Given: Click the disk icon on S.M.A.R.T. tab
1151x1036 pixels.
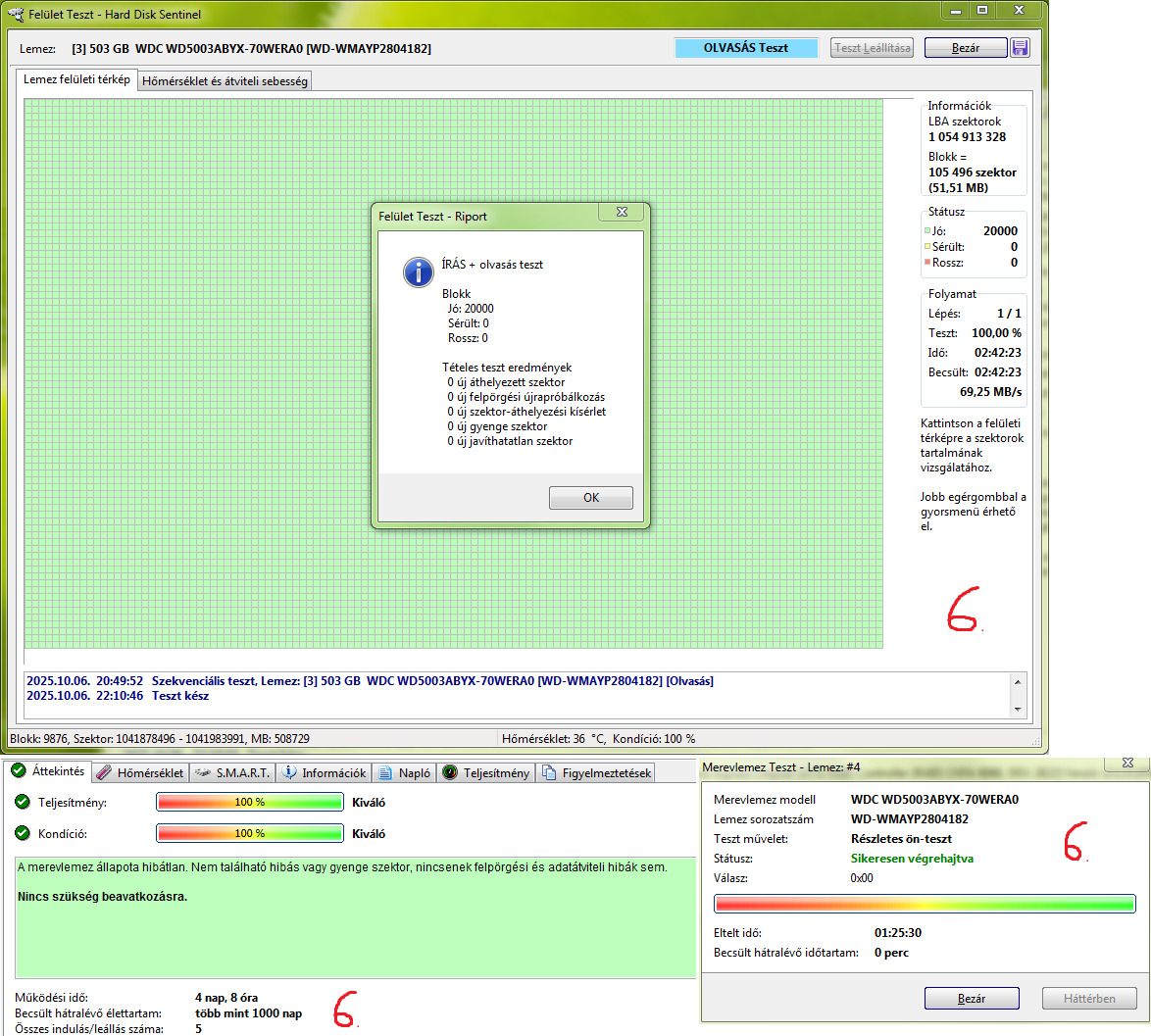Looking at the screenshot, I should [x=203, y=772].
